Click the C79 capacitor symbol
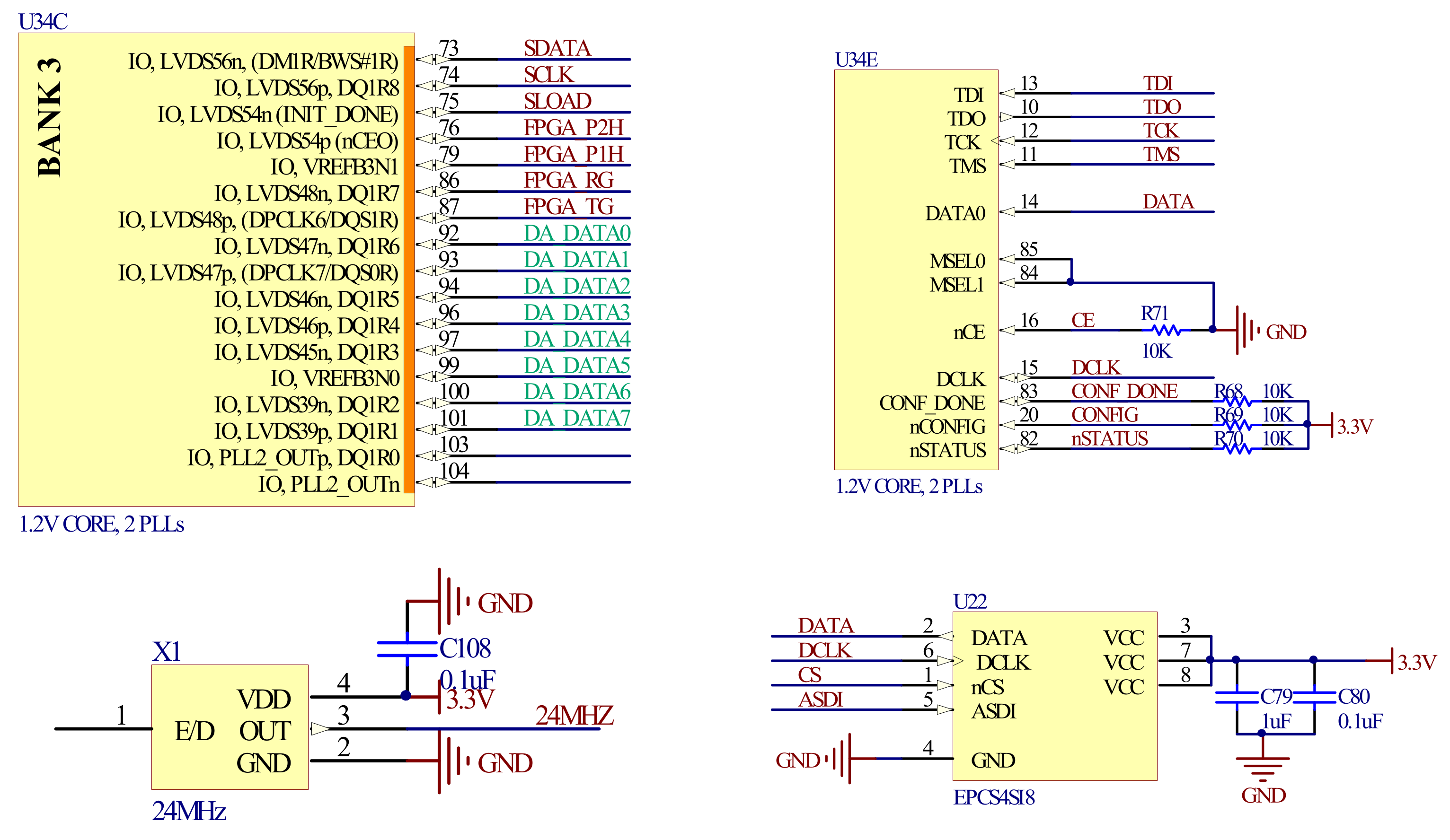Screen dimensions: 1450x840 pos(1237,698)
